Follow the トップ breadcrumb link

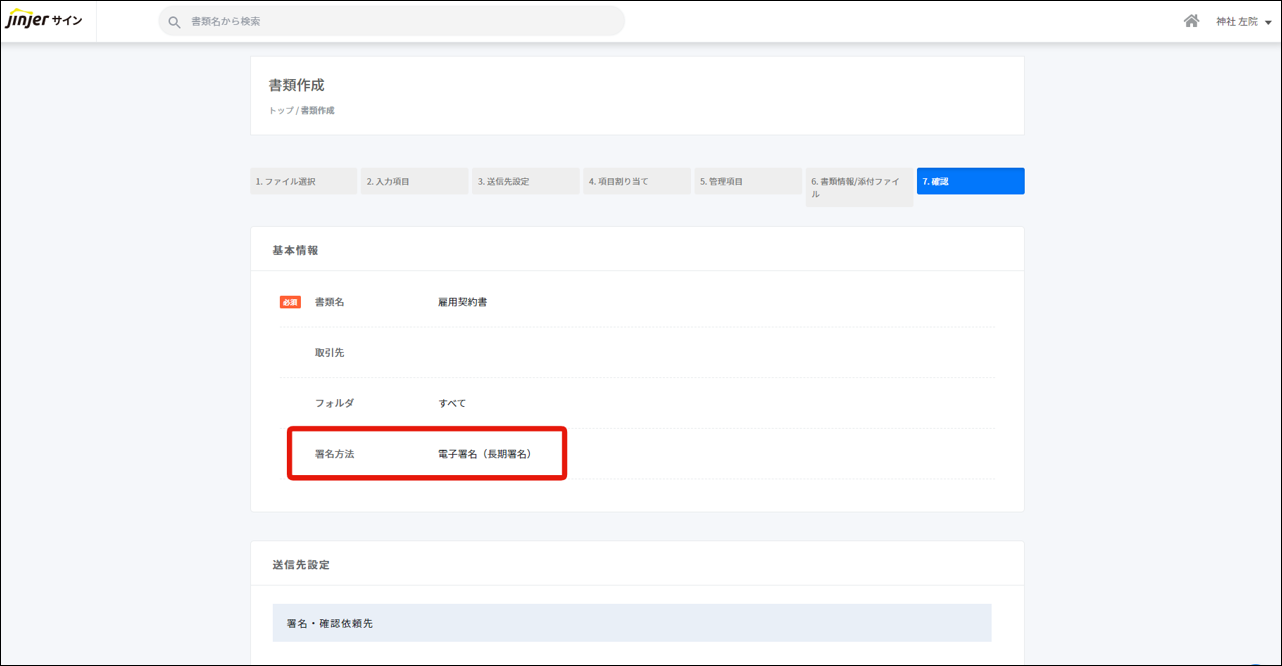(280, 111)
